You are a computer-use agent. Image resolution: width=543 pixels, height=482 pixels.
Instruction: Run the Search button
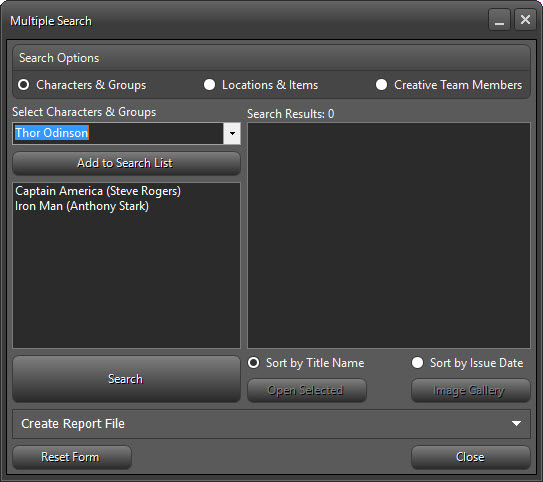click(126, 379)
